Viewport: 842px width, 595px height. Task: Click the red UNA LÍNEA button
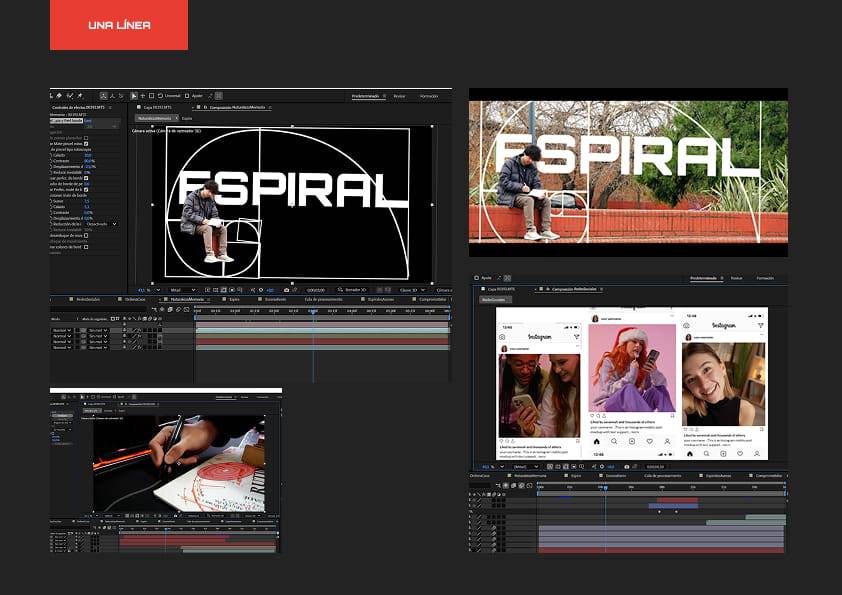click(119, 25)
